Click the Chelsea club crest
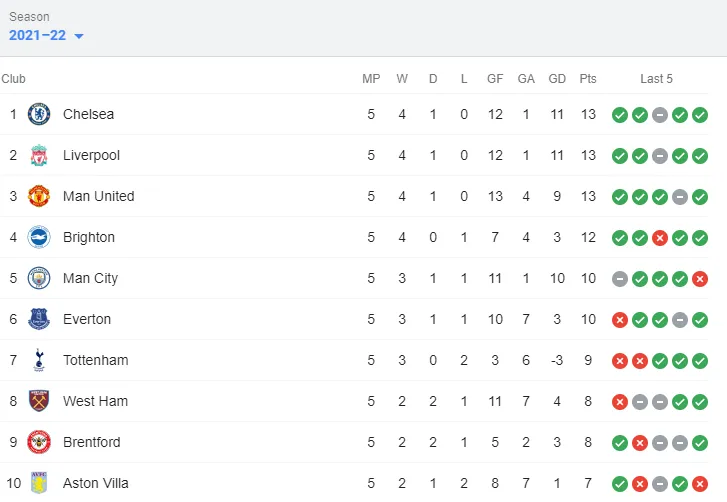This screenshot has width=727, height=502. (x=39, y=114)
